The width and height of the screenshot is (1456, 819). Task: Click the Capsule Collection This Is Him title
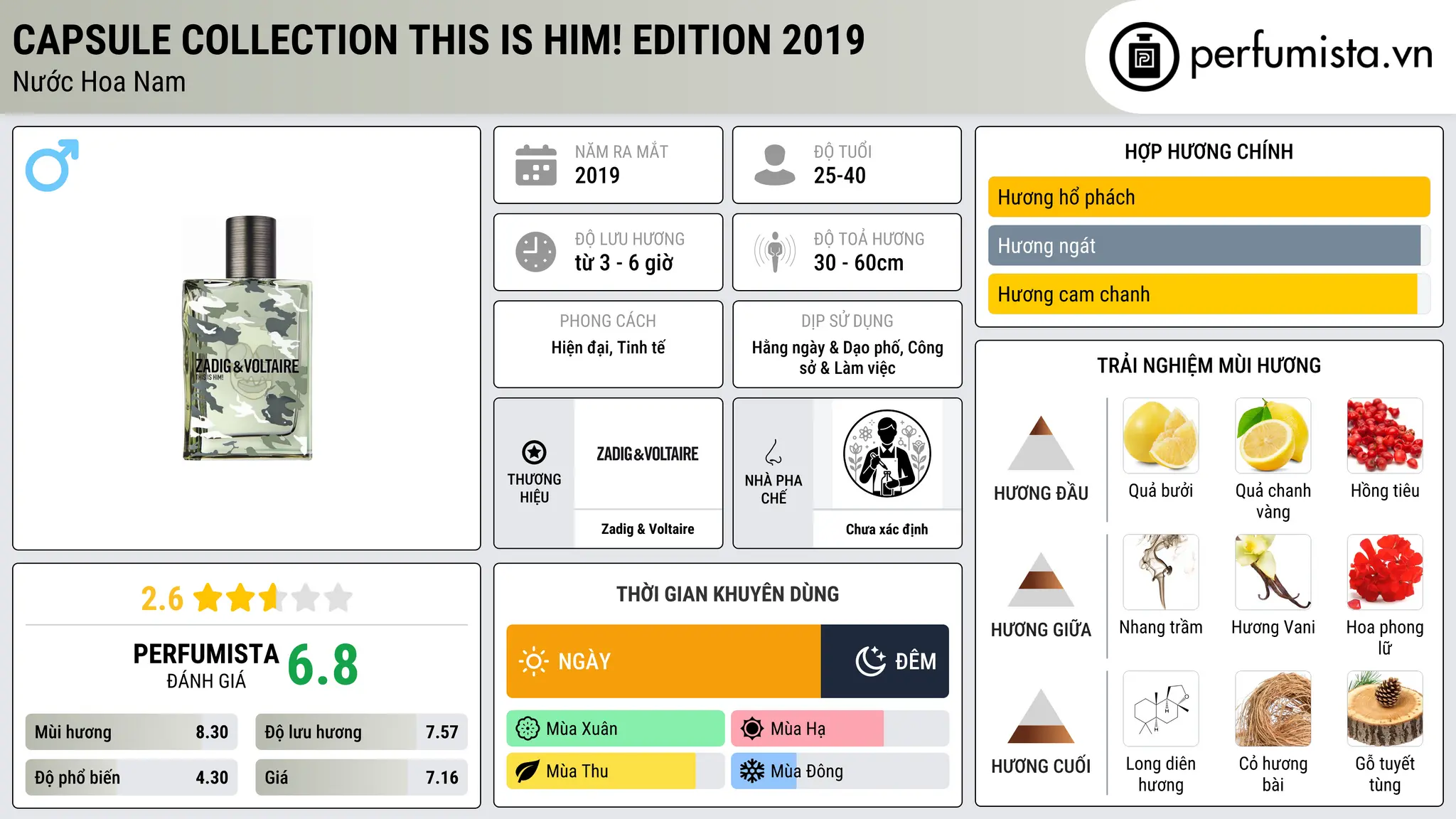click(439, 40)
